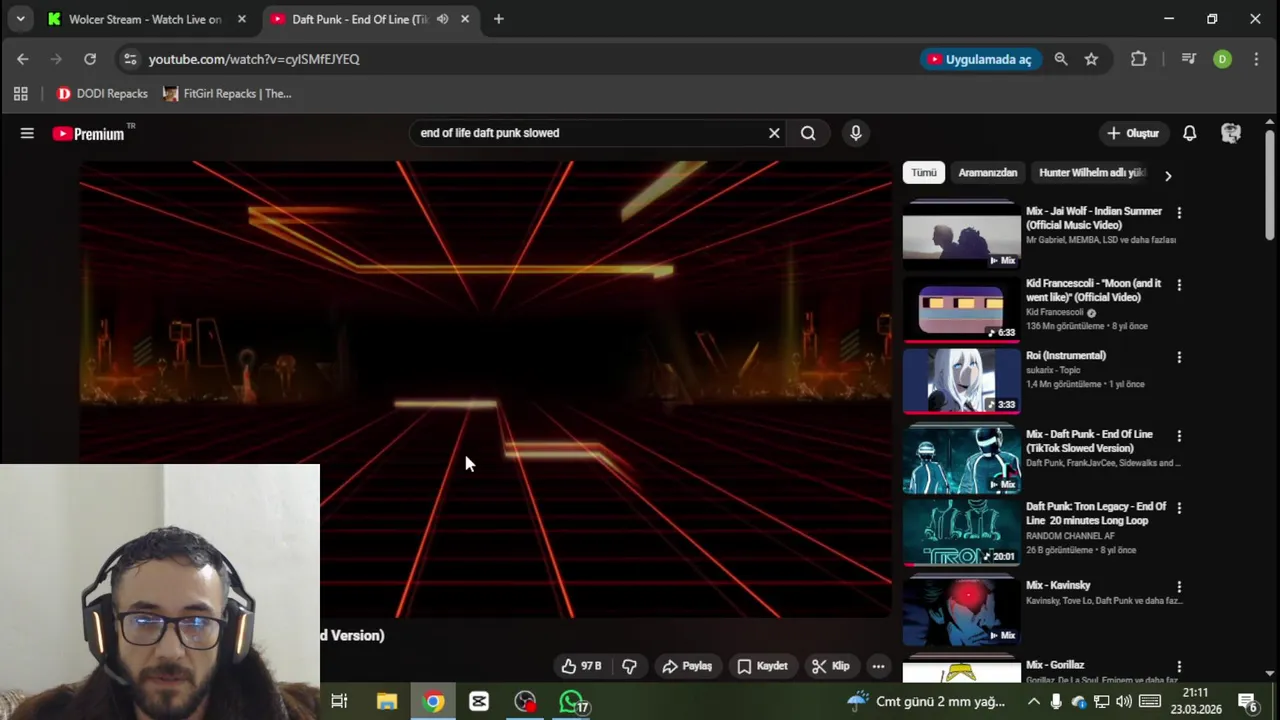Select the Aramanızdan filter chip
This screenshot has width=1280, height=720.
988,173
